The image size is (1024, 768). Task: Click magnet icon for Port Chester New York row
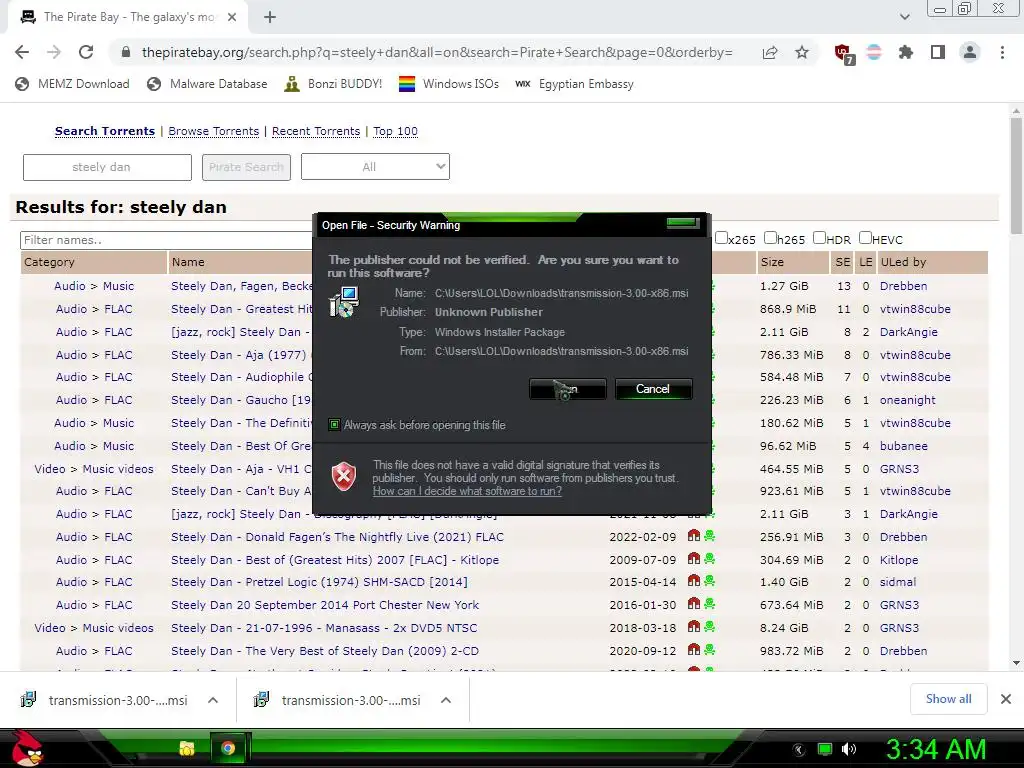(694, 604)
